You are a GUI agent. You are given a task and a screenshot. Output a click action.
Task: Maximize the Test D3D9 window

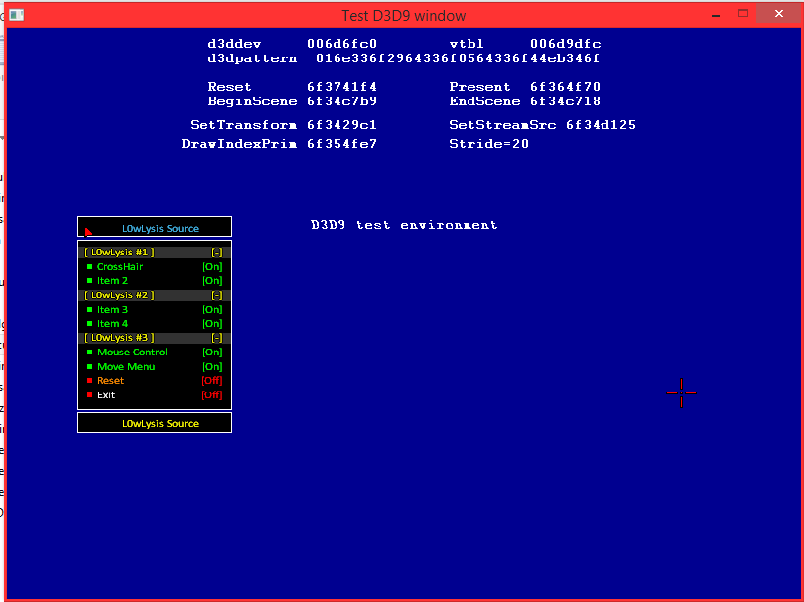743,14
